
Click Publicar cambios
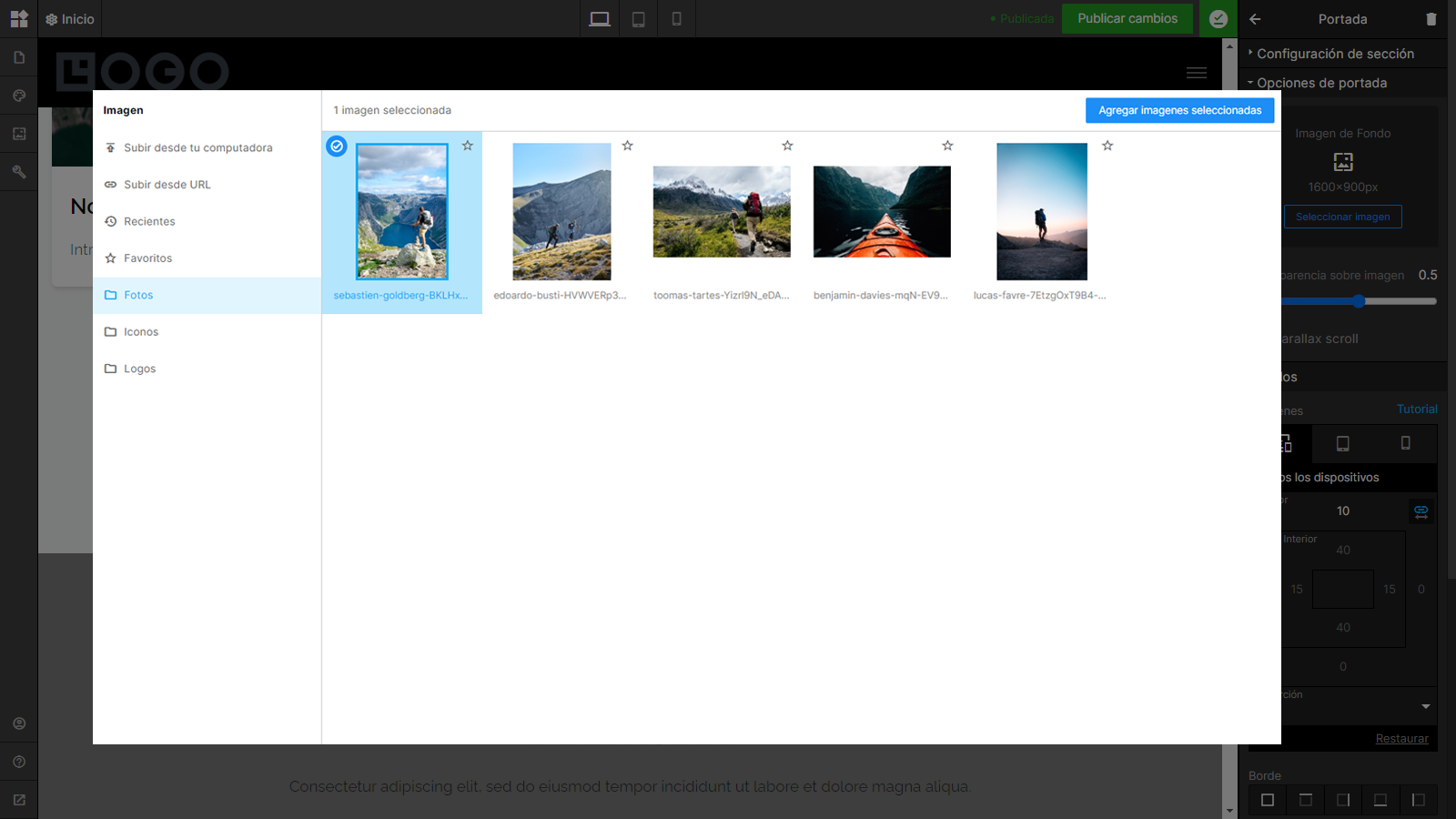[x=1127, y=18]
